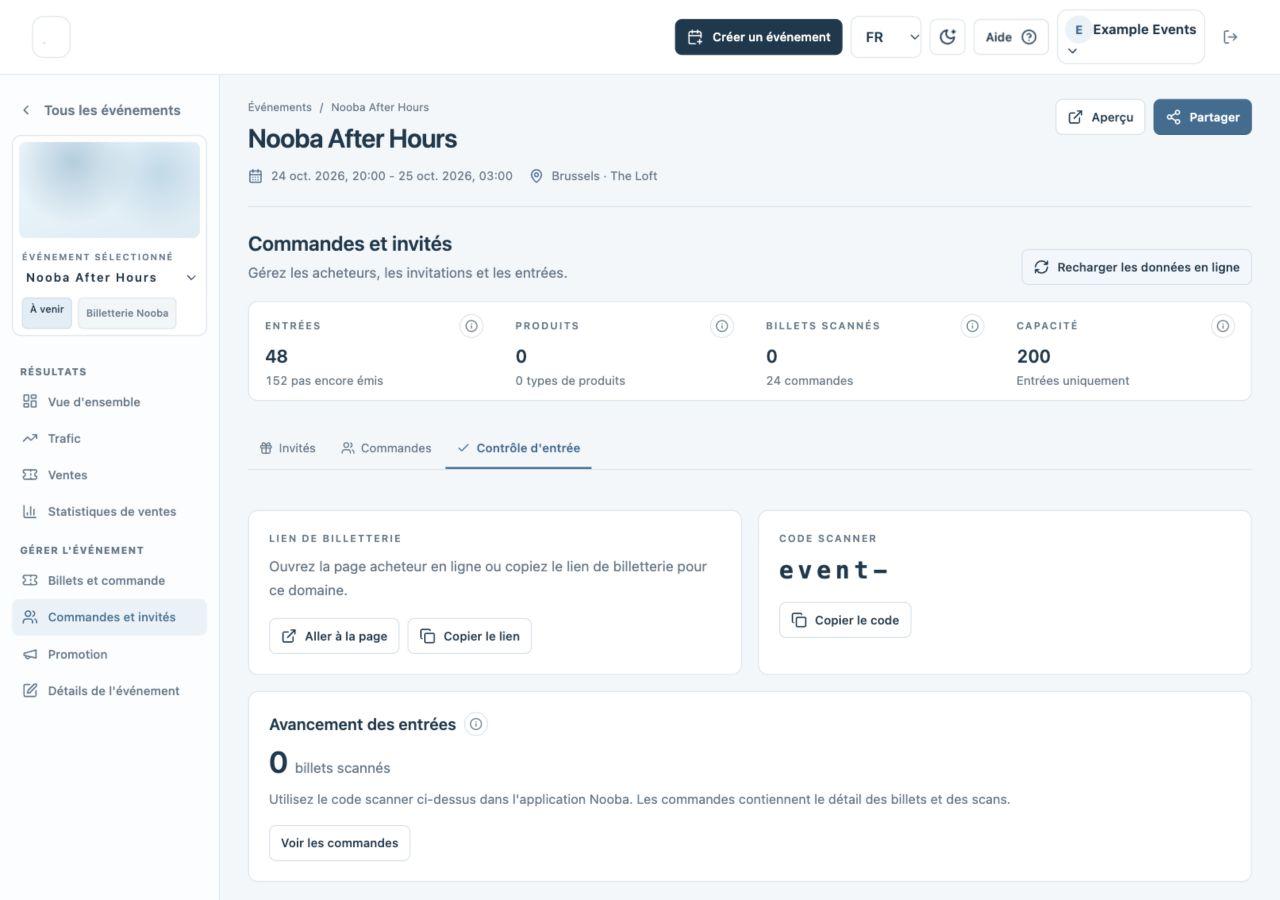Viewport: 1280px width, 900px height.
Task: Click the 152 pas encore émis text
Action: 324,381
